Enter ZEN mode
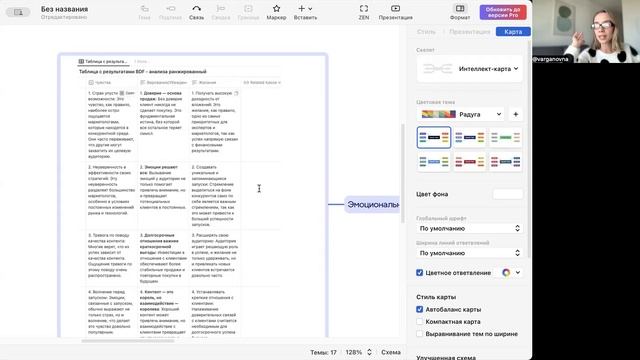The image size is (640, 360). click(x=364, y=12)
